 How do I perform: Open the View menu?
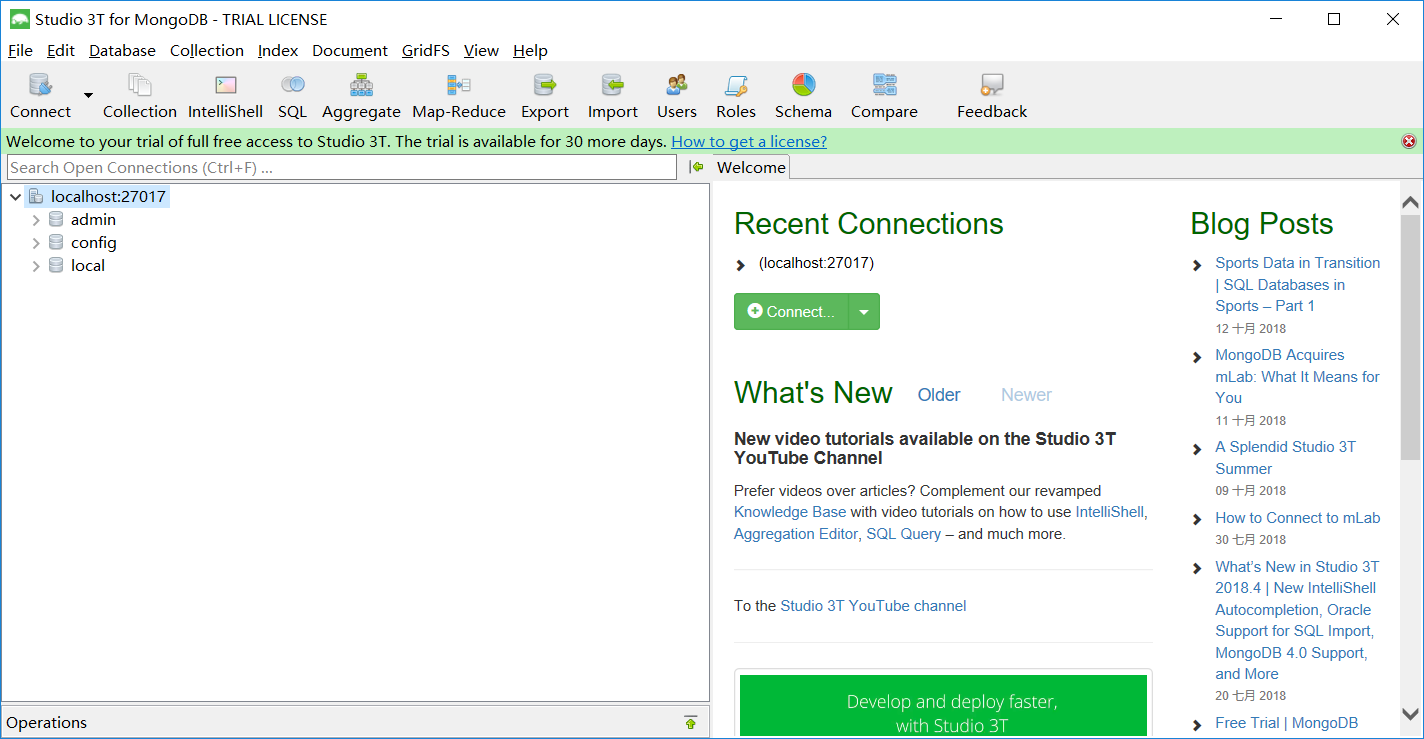481,50
